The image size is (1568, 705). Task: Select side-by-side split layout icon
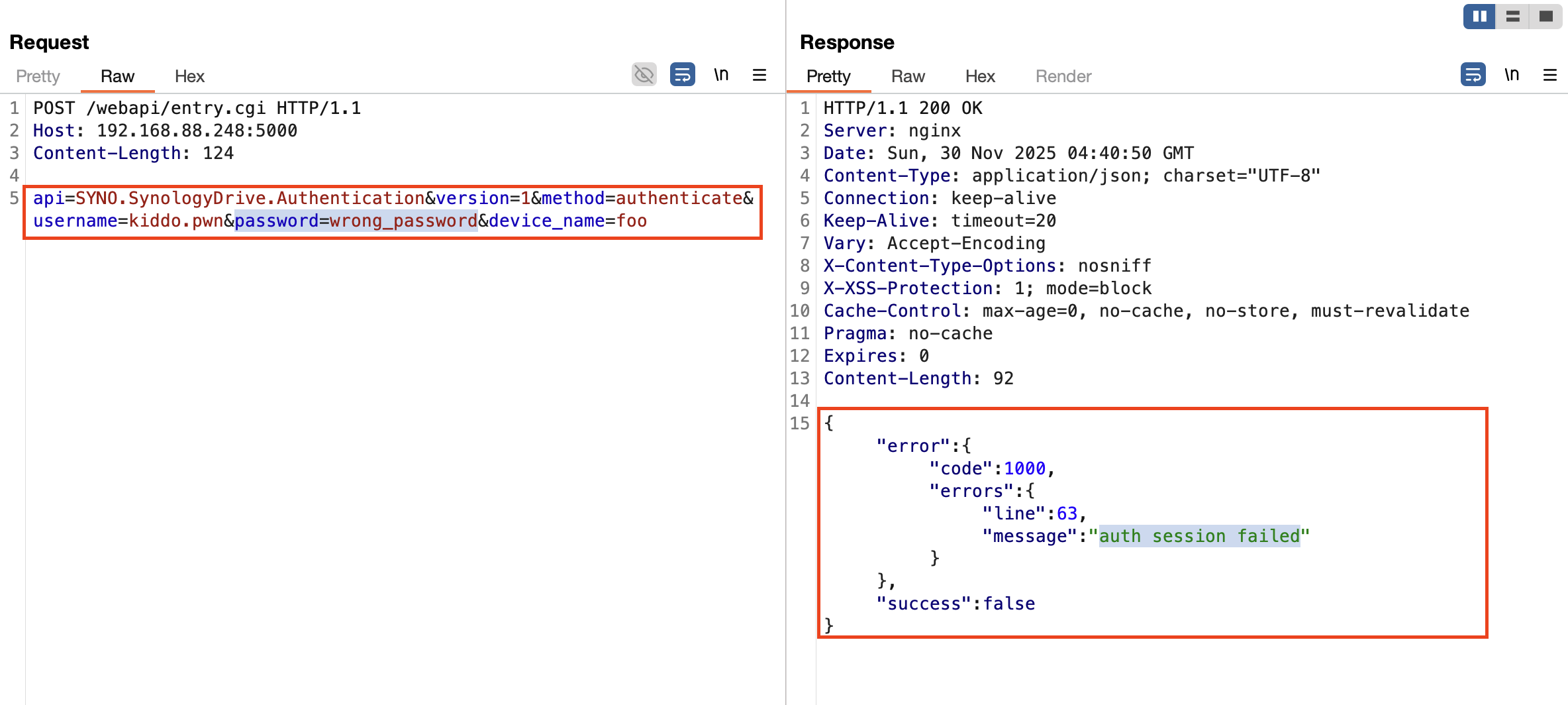(x=1479, y=17)
